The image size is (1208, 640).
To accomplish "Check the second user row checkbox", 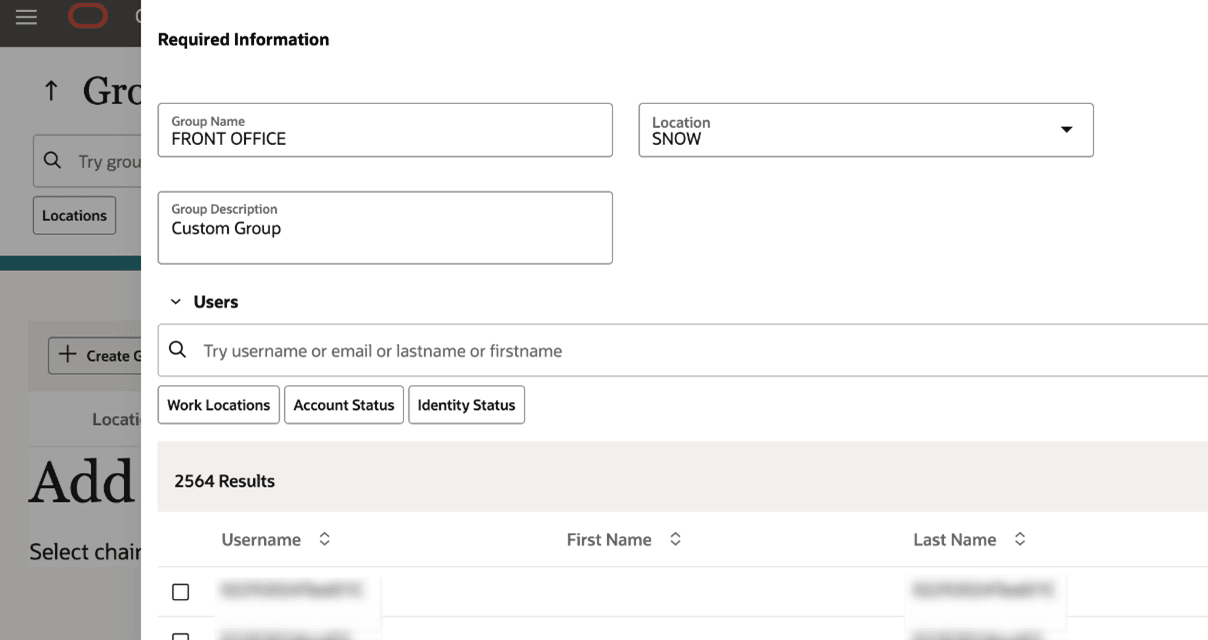I will tap(181, 636).
